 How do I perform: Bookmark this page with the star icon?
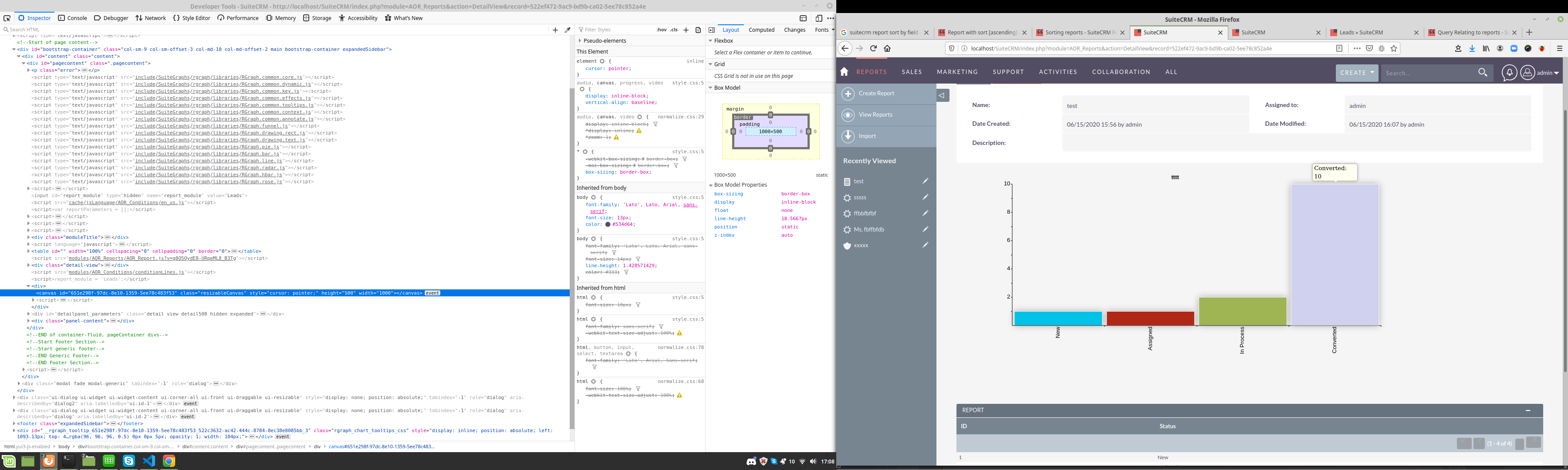point(1395,49)
